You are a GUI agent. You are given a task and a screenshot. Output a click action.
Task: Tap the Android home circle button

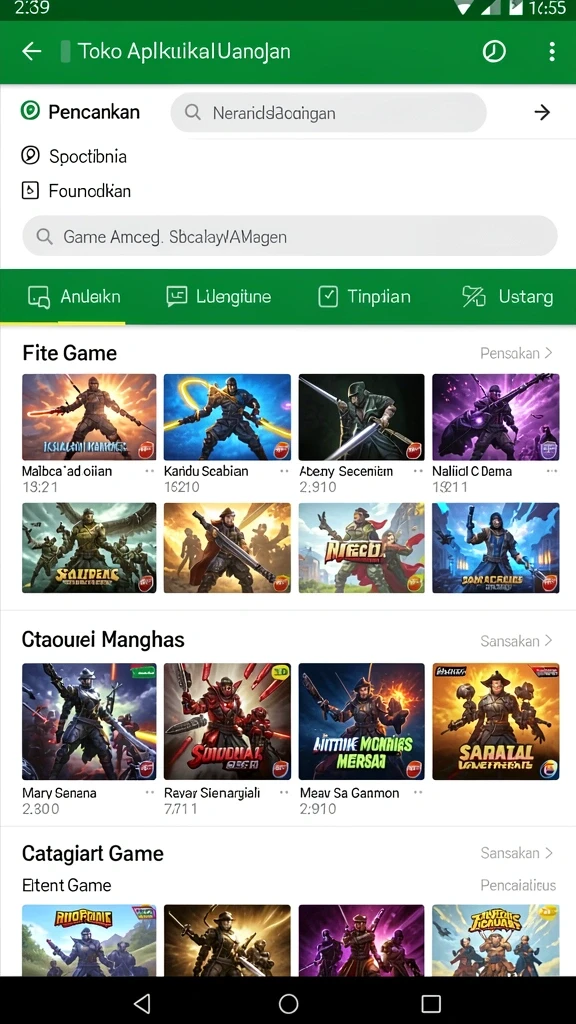pos(288,1003)
